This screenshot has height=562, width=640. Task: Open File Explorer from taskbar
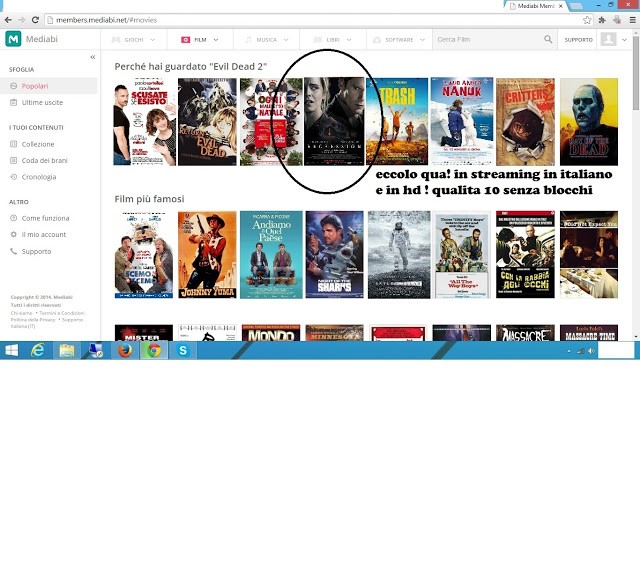[67, 351]
